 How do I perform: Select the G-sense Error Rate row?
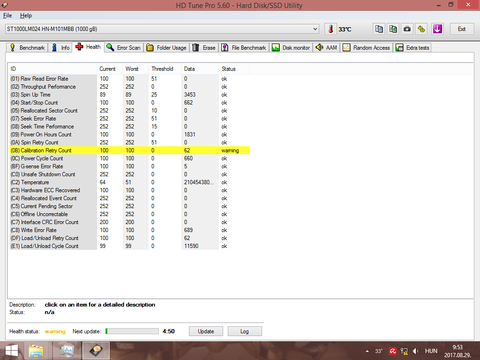[x=129, y=166]
